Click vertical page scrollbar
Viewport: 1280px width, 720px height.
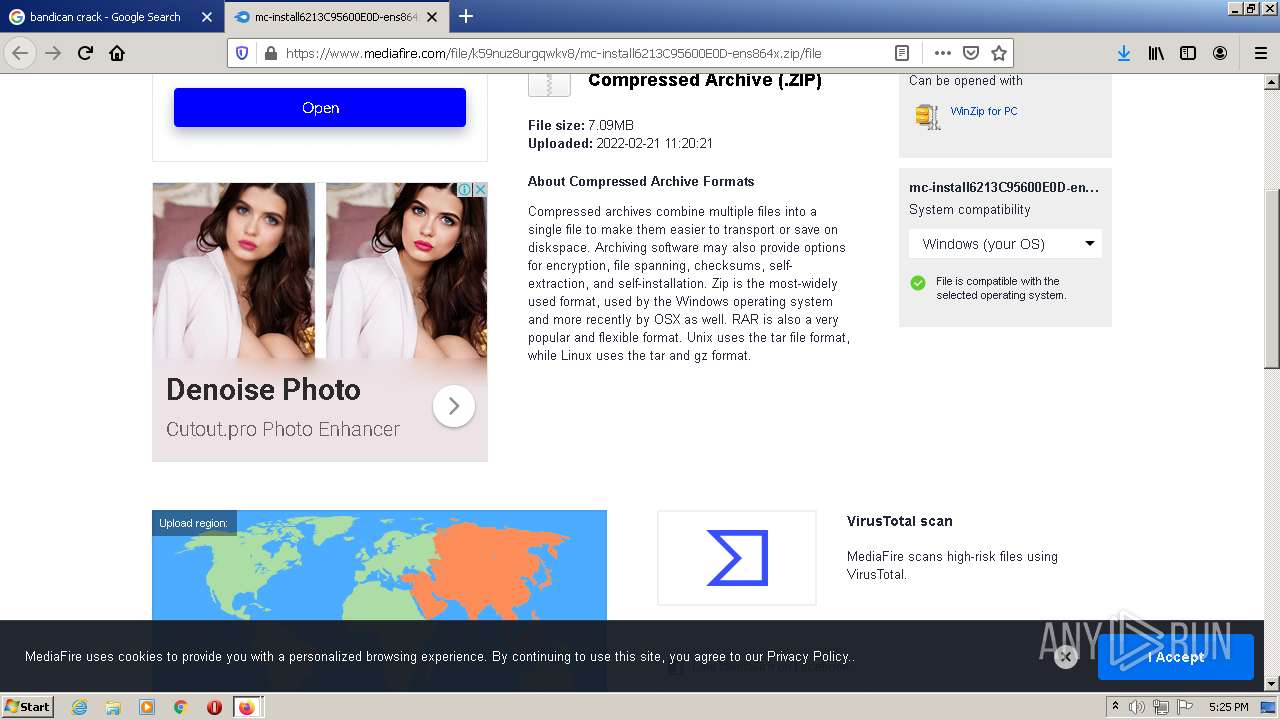click(1272, 278)
